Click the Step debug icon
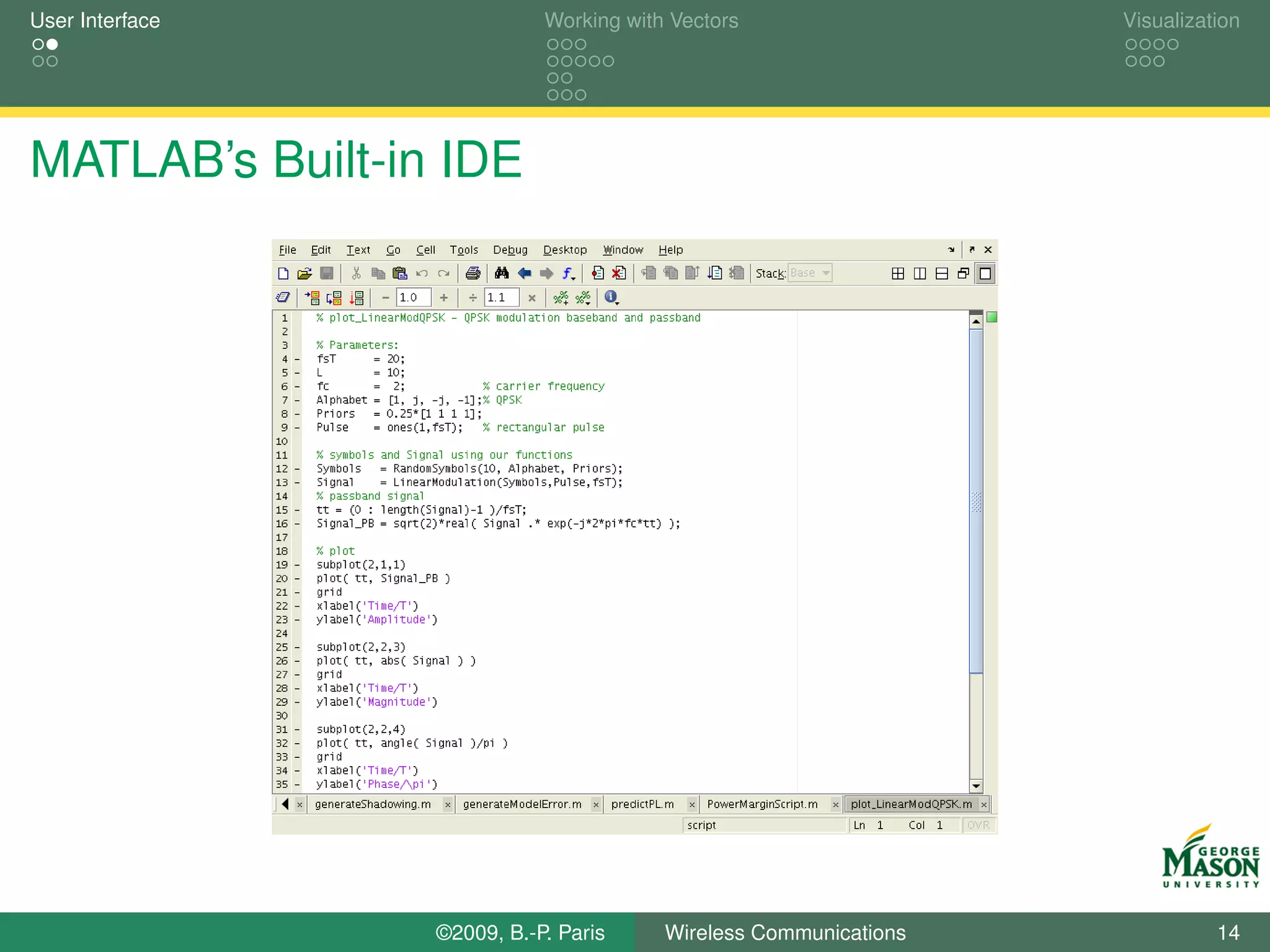The height and width of the screenshot is (952, 1270). [649, 273]
